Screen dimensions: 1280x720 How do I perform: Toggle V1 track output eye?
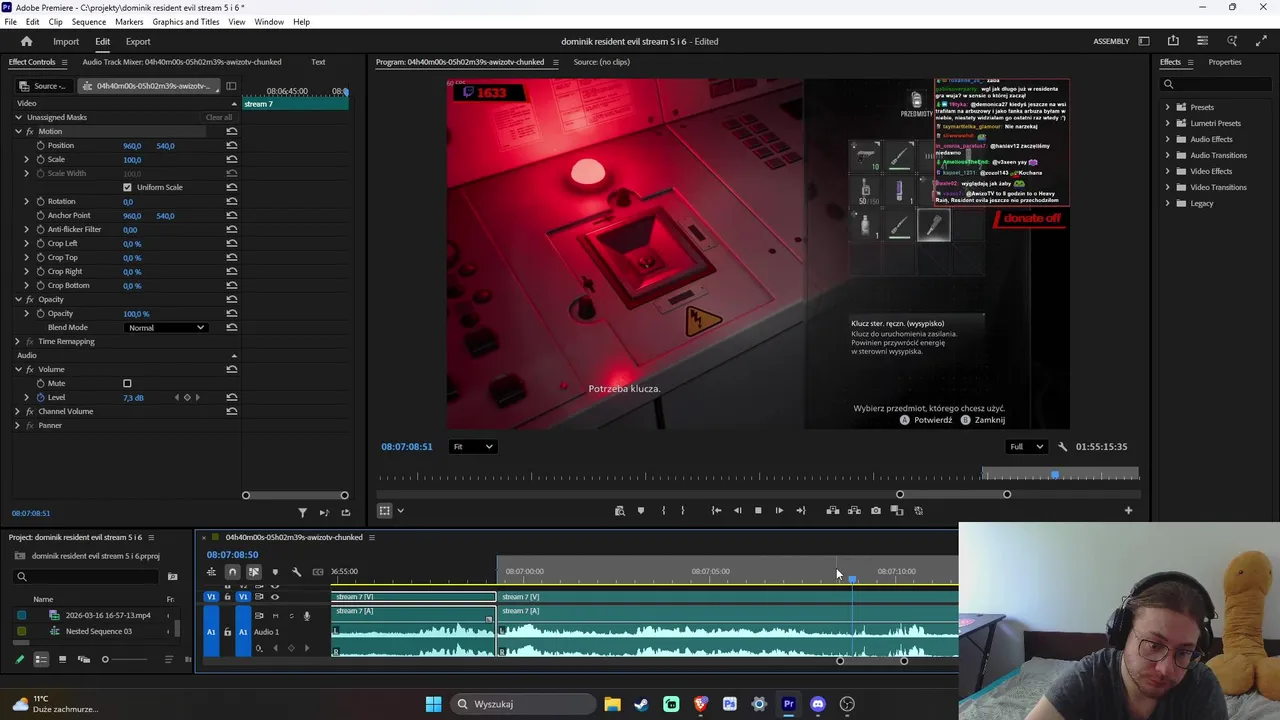(275, 597)
